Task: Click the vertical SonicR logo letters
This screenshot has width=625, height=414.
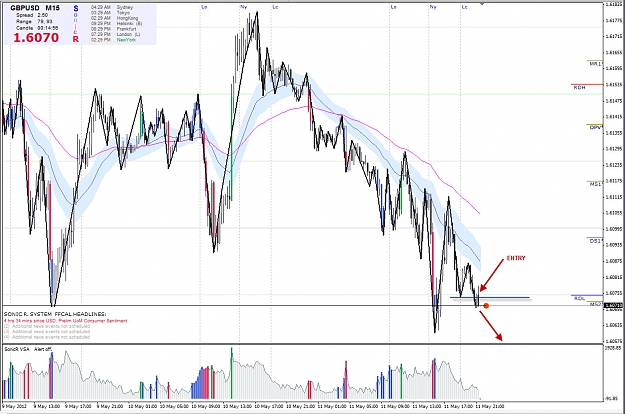Action: click(x=76, y=24)
